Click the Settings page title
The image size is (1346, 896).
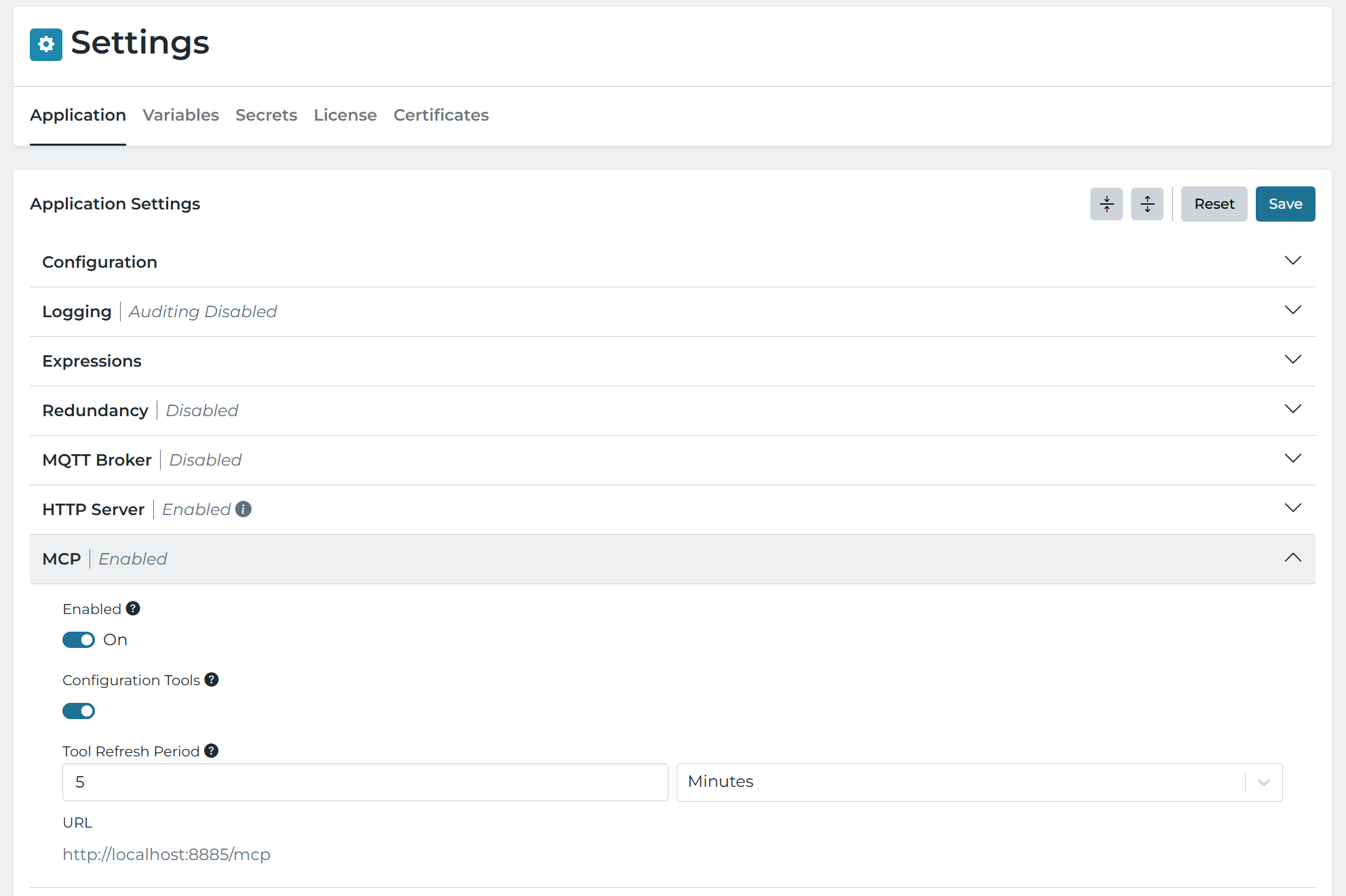pyautogui.click(x=140, y=43)
